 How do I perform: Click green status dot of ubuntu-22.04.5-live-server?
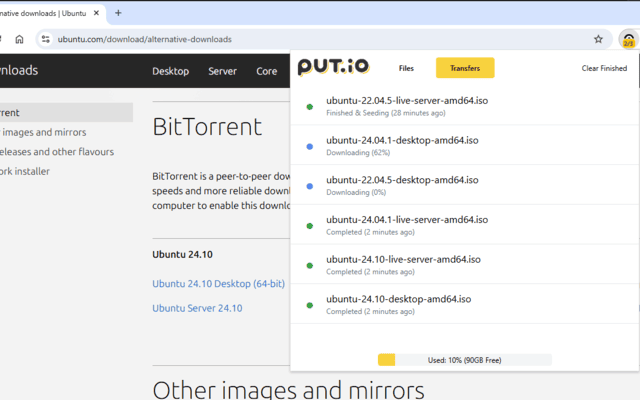click(309, 107)
